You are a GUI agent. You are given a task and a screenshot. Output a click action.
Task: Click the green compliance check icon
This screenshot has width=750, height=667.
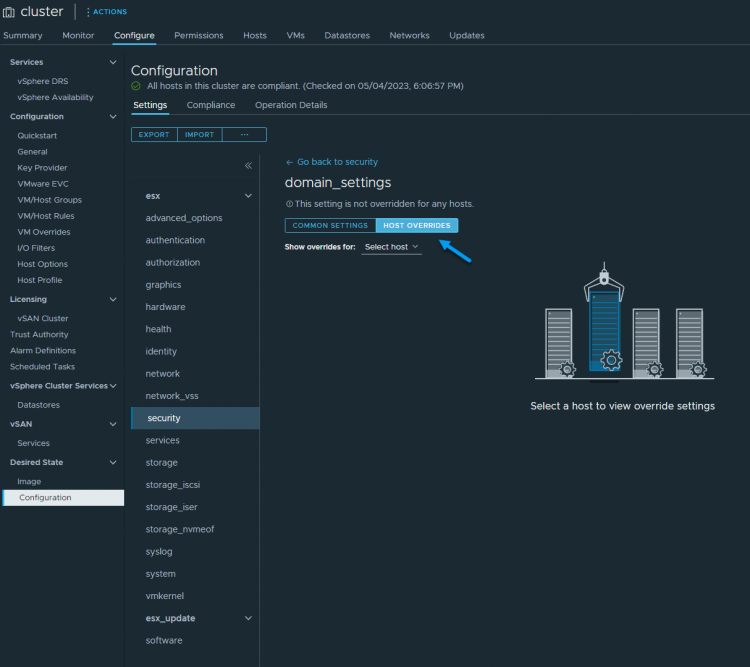136,86
